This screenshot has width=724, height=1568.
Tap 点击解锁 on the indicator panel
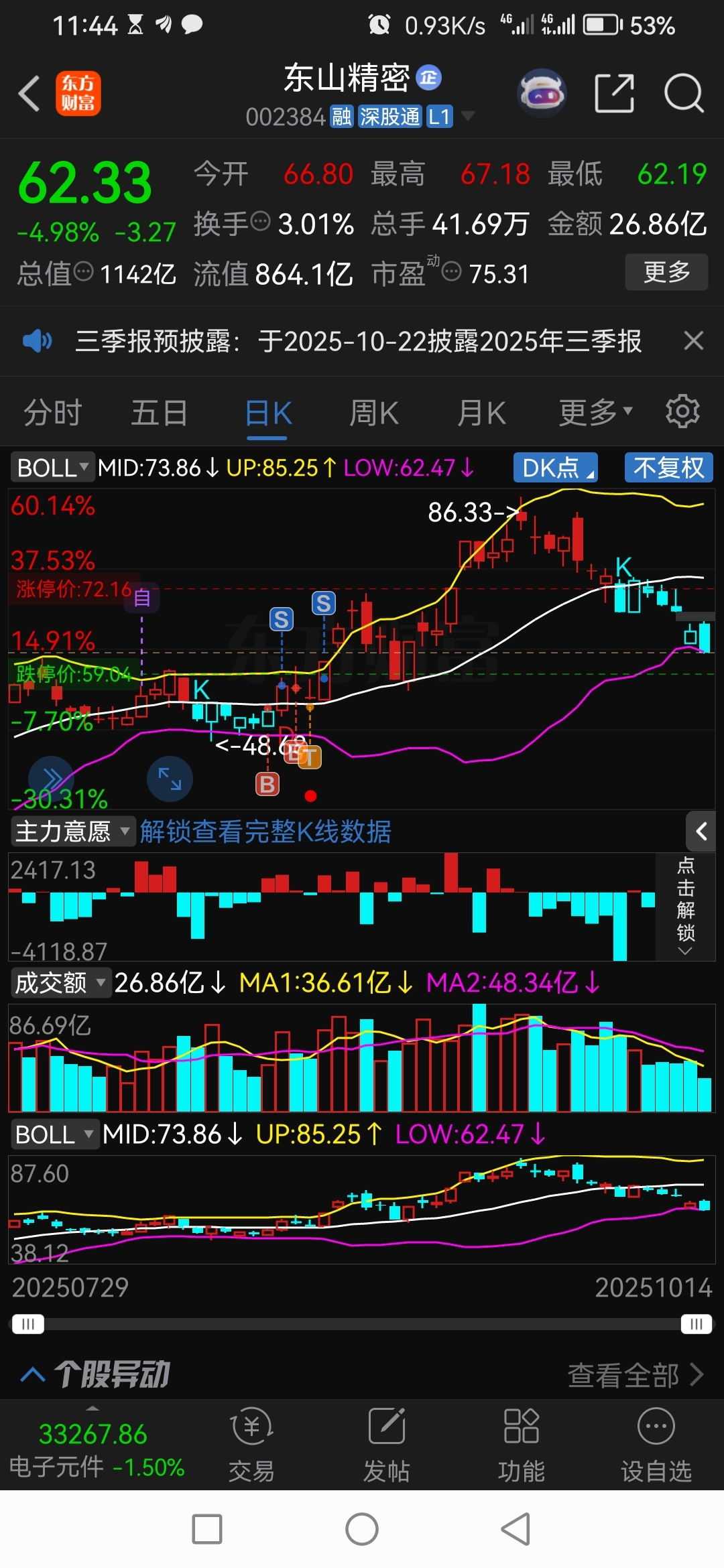[685, 907]
